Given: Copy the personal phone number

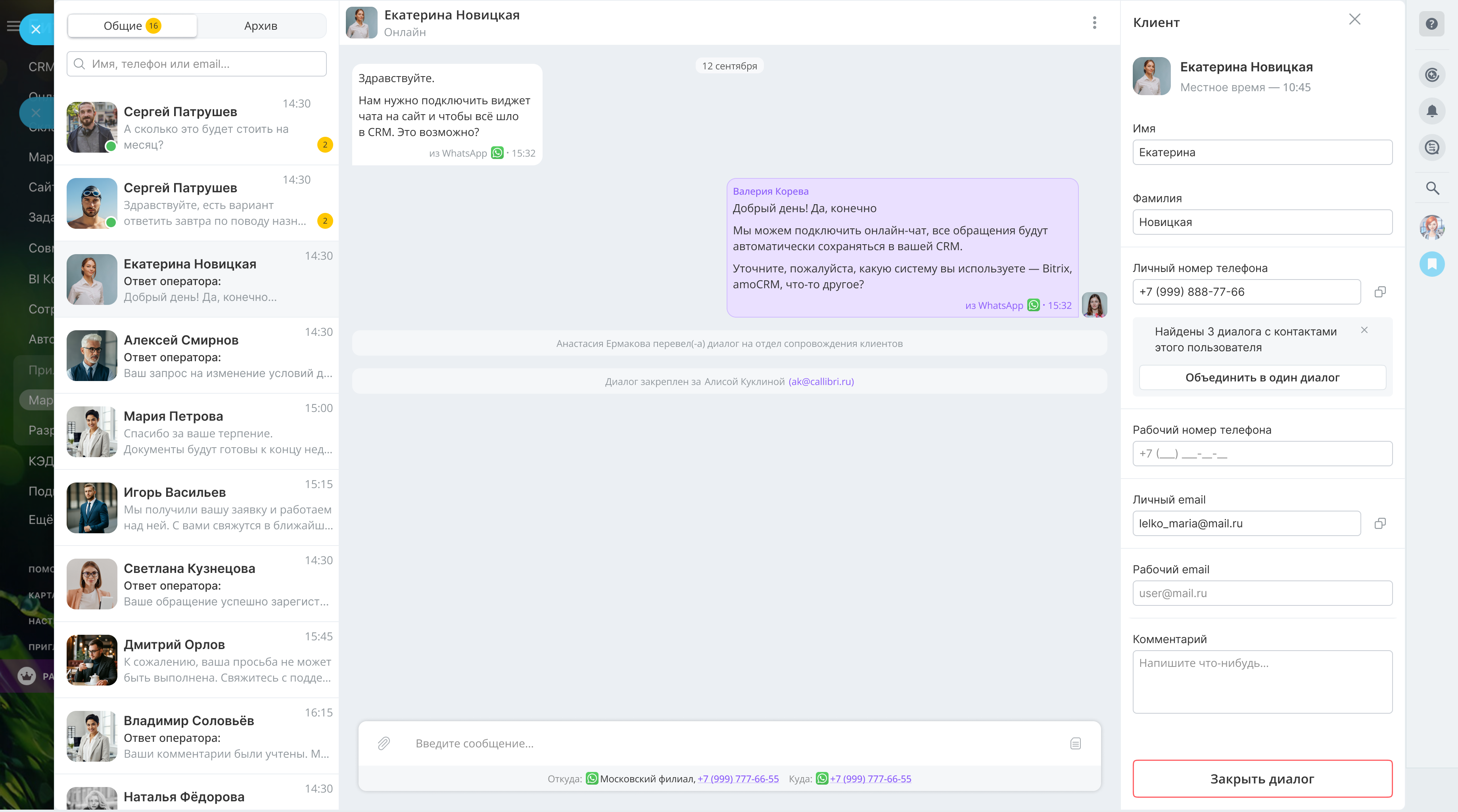Looking at the screenshot, I should tap(1380, 292).
